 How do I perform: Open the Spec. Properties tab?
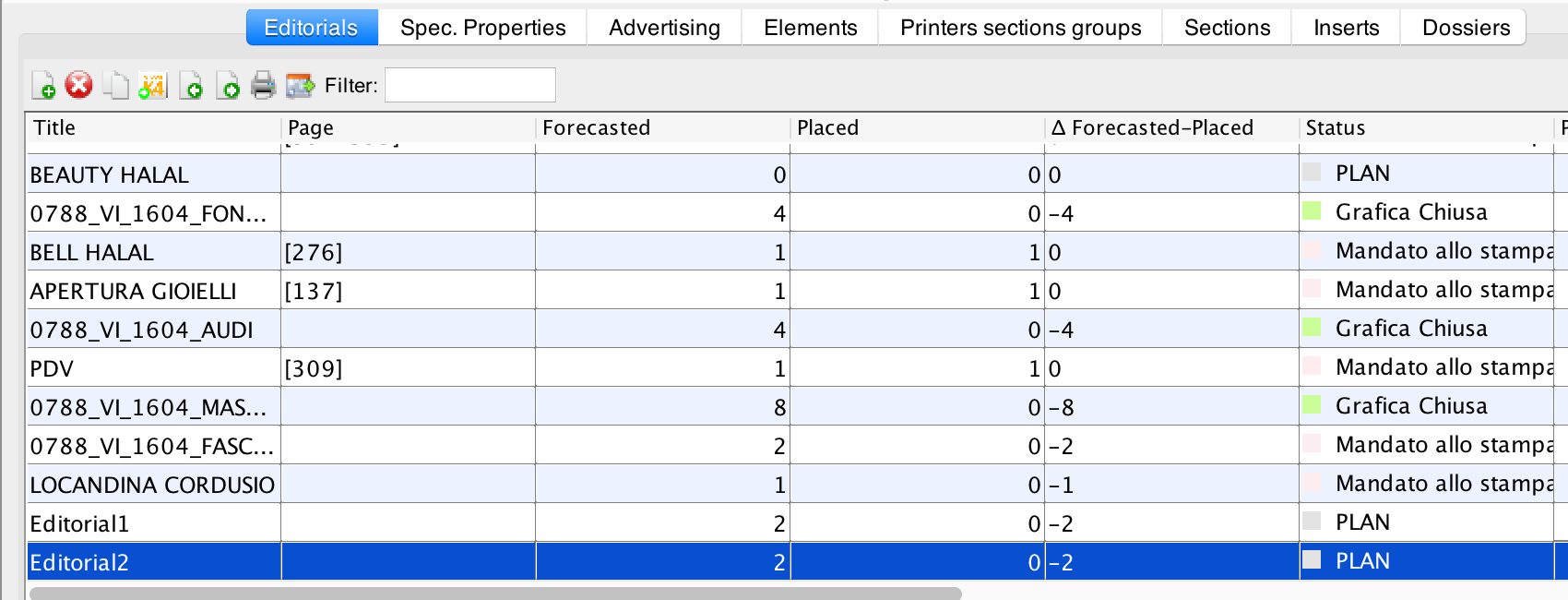(x=482, y=28)
